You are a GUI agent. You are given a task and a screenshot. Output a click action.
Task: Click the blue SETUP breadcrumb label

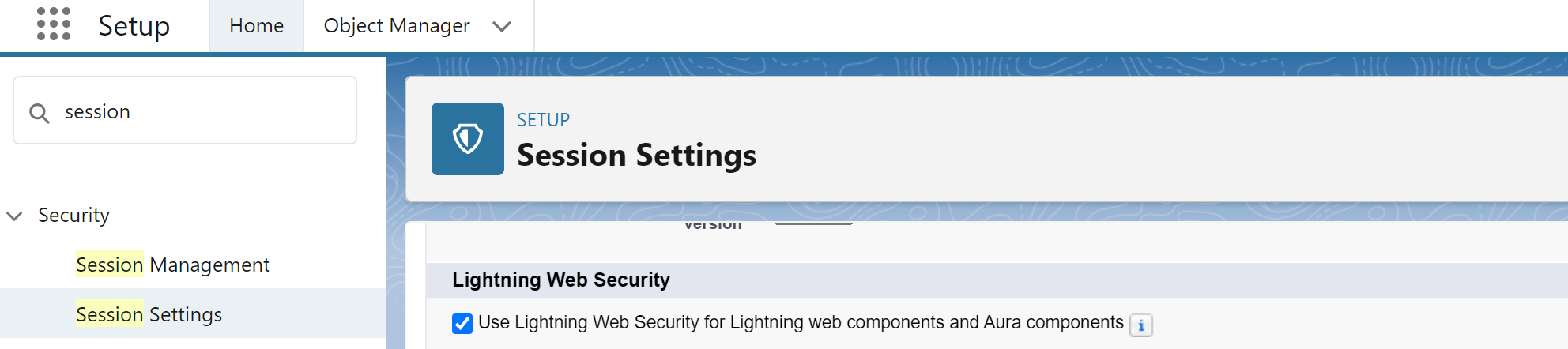pyautogui.click(x=543, y=120)
